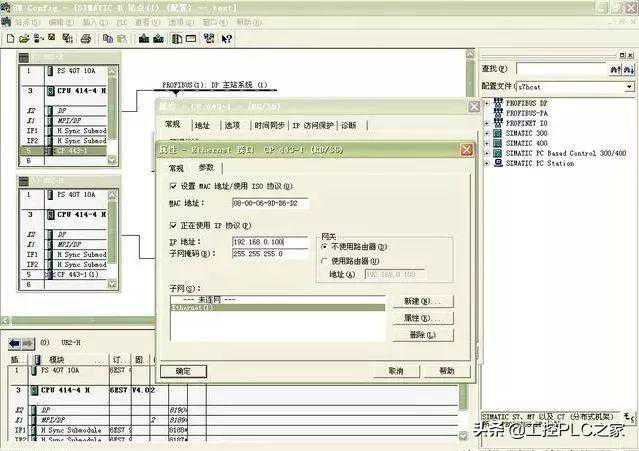The height and width of the screenshot is (451, 639).
Task: Expand the SIMATIC PC Station node
Action: 487,163
